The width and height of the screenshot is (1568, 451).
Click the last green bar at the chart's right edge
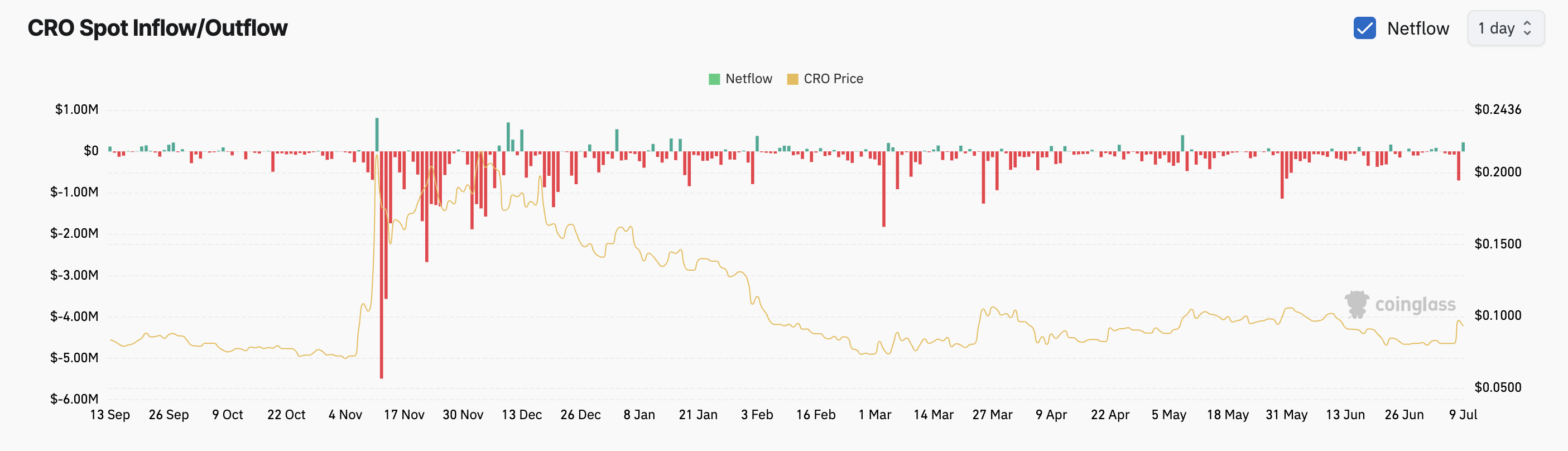pos(1463,147)
